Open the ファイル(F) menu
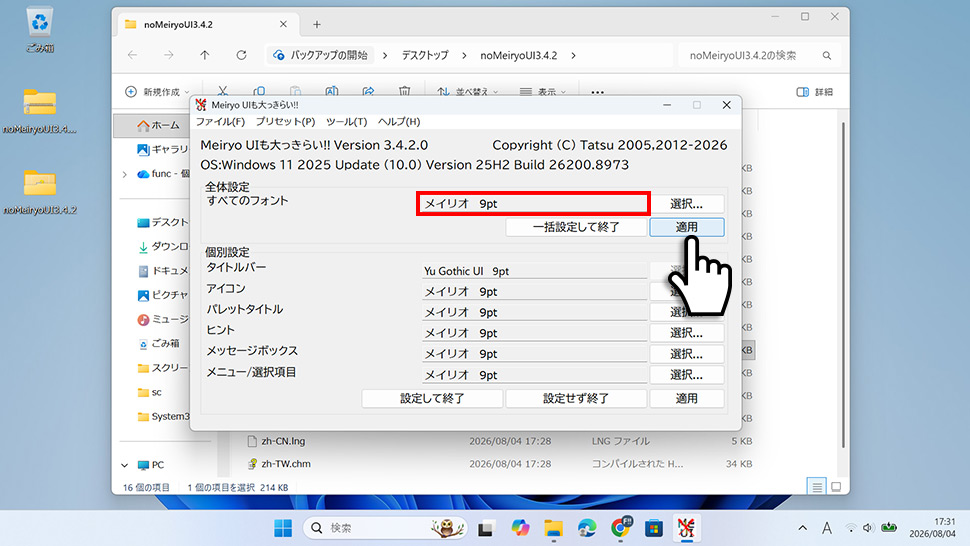Viewport: 970px width, 546px height. pyautogui.click(x=220, y=122)
